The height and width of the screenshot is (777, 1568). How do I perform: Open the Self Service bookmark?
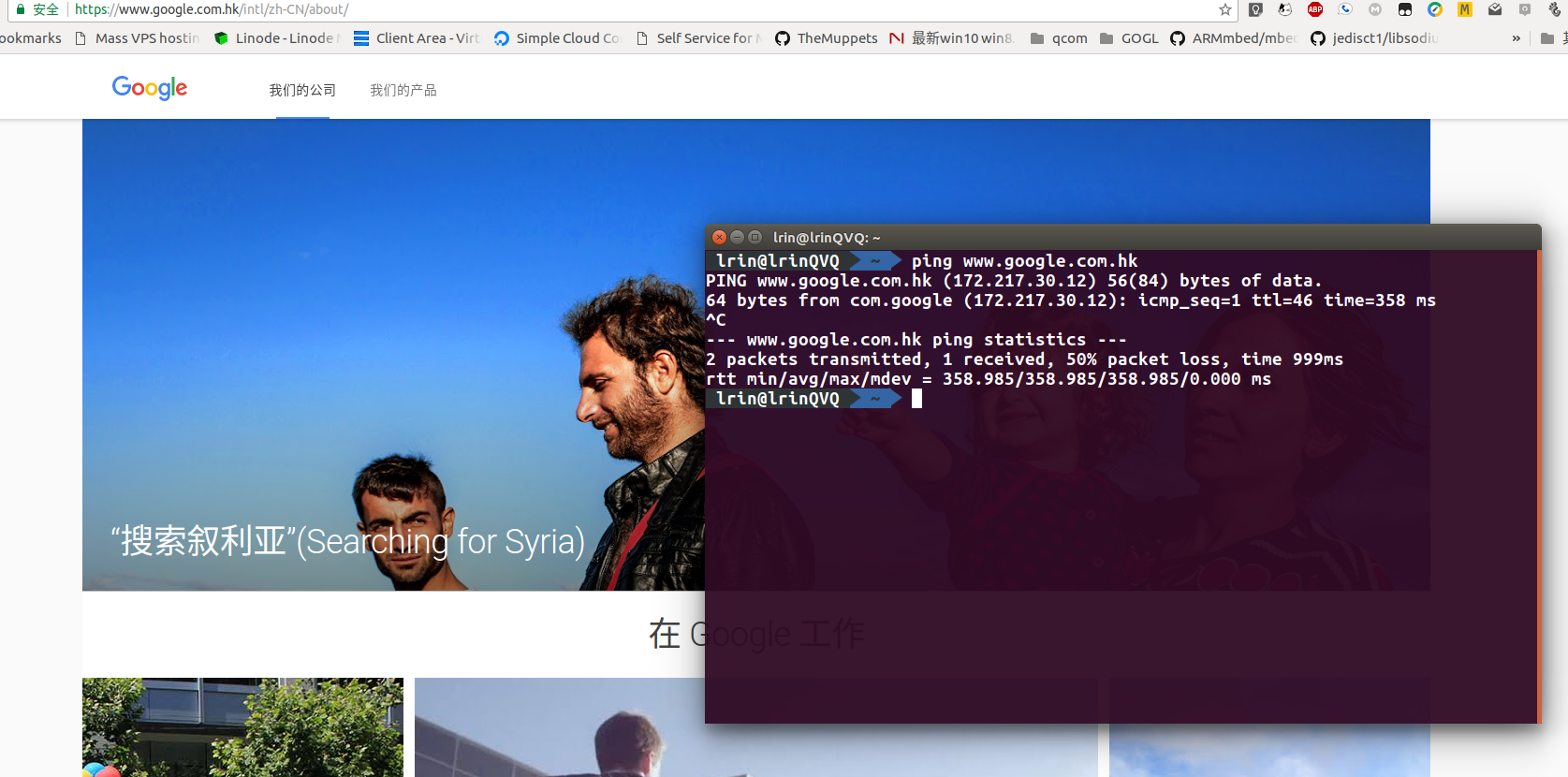pos(698,38)
